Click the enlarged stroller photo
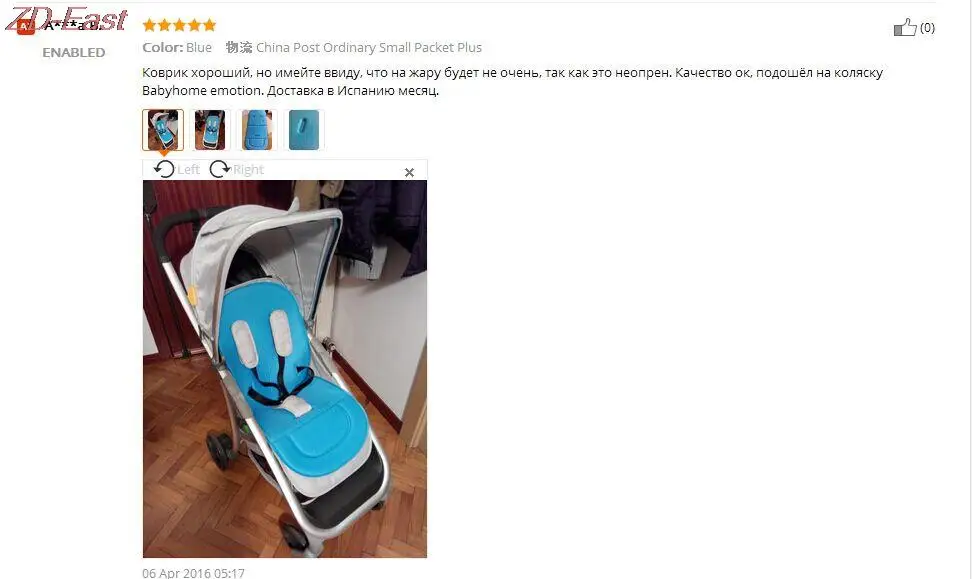This screenshot has width=972, height=579. tap(285, 369)
